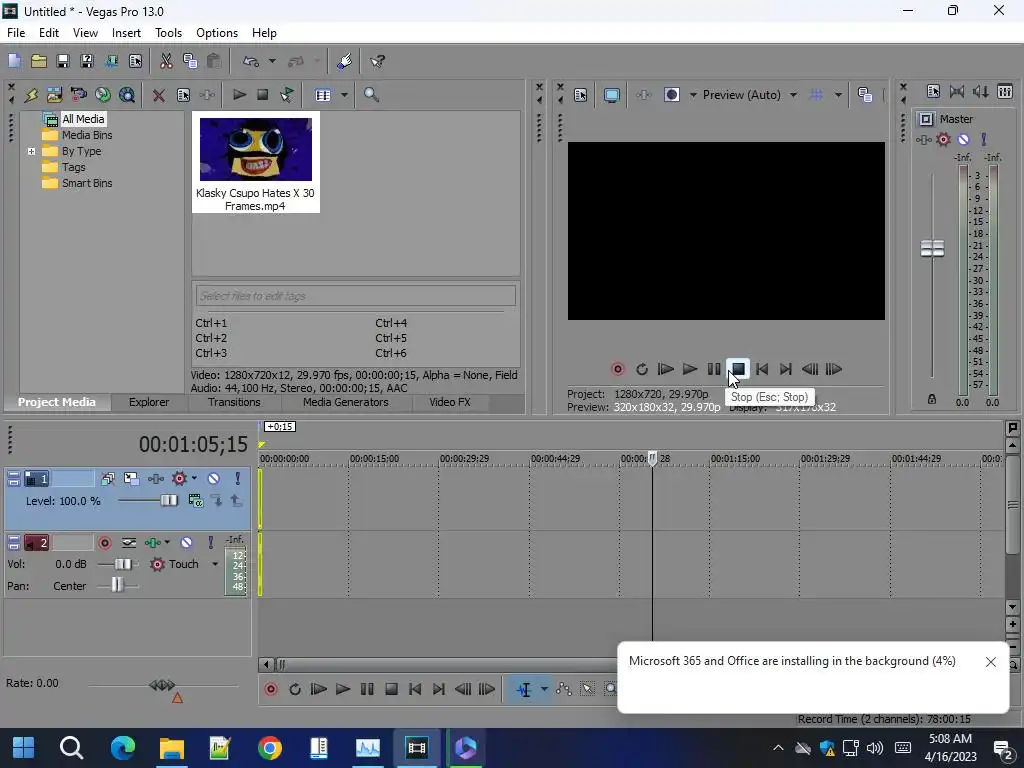Open Master Bus FX gear icon
The image size is (1024, 768).
pyautogui.click(x=943, y=139)
